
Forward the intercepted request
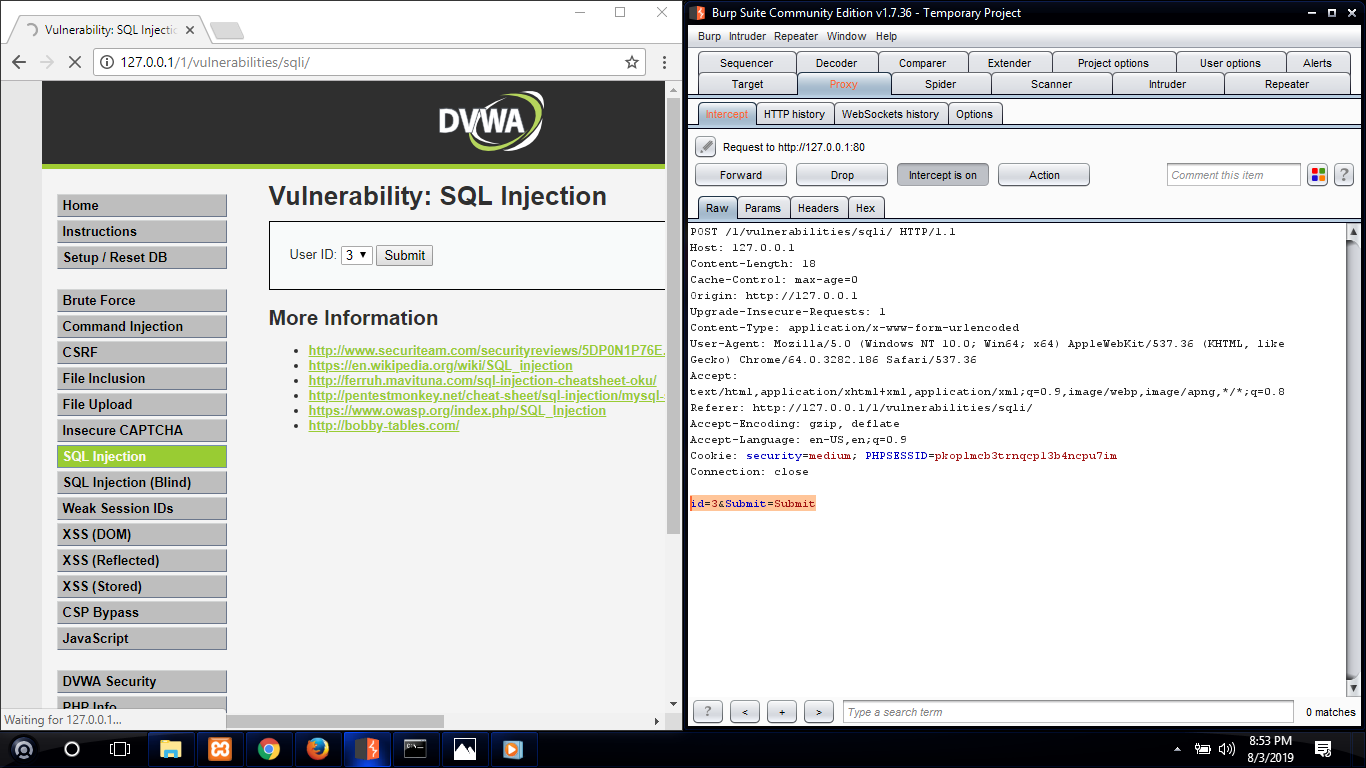pos(741,175)
